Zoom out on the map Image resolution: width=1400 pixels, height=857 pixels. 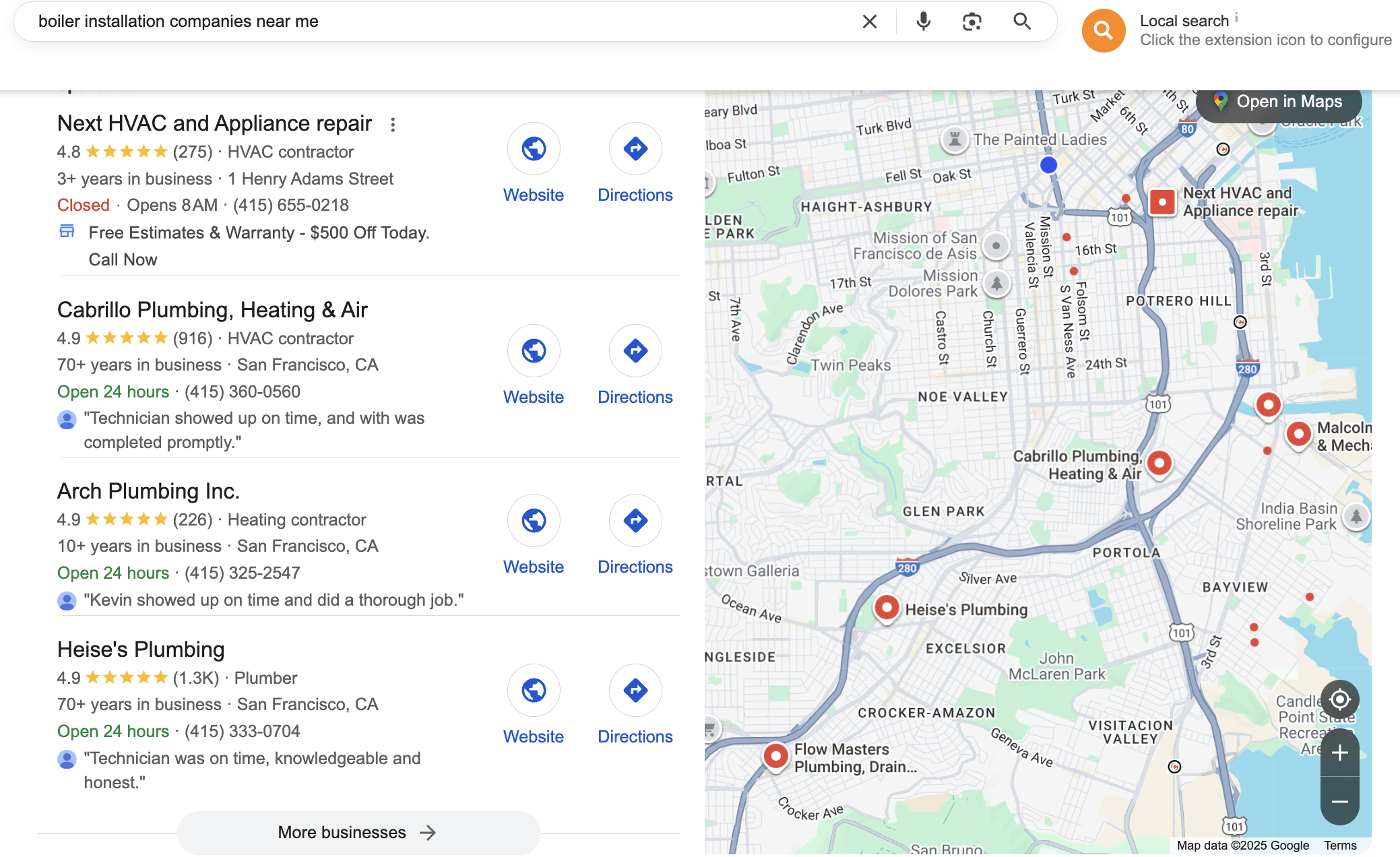1339,801
